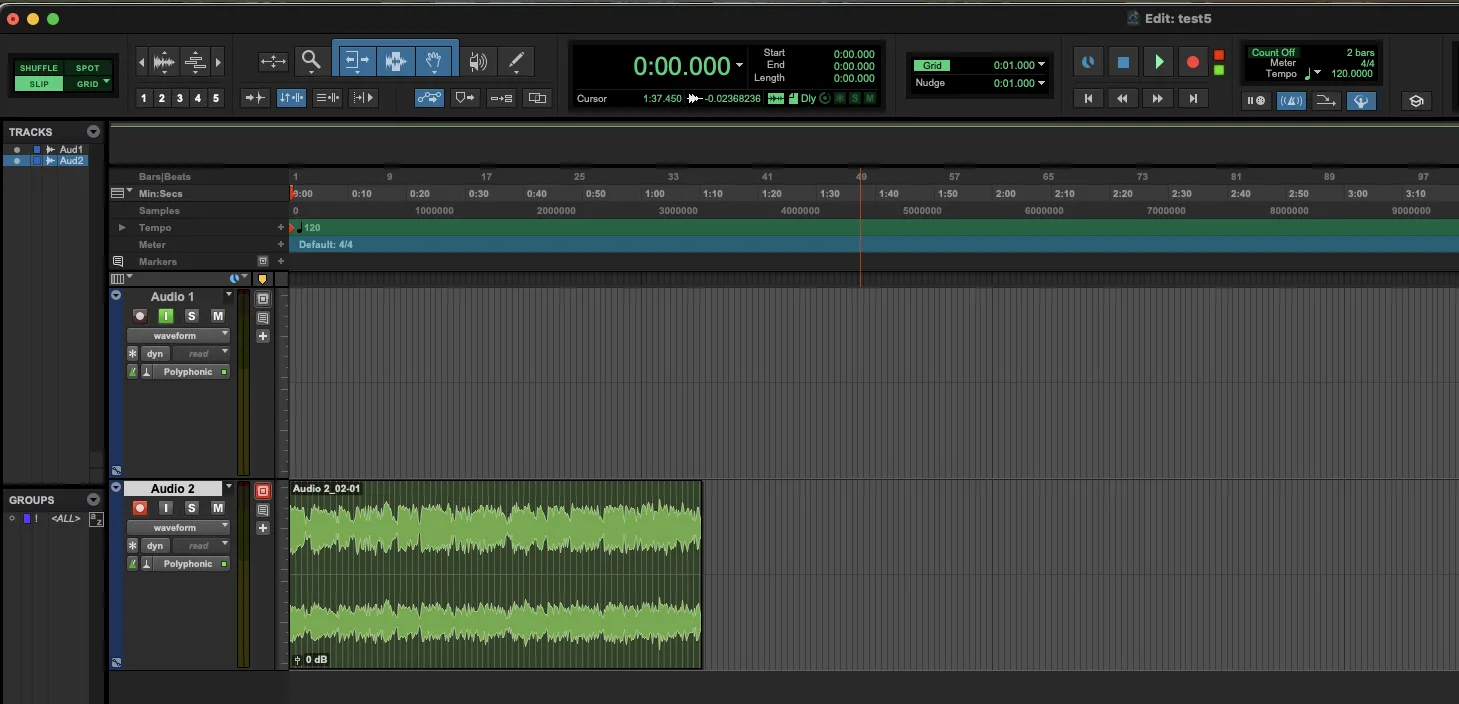Select the Selector waveform tool

396,61
